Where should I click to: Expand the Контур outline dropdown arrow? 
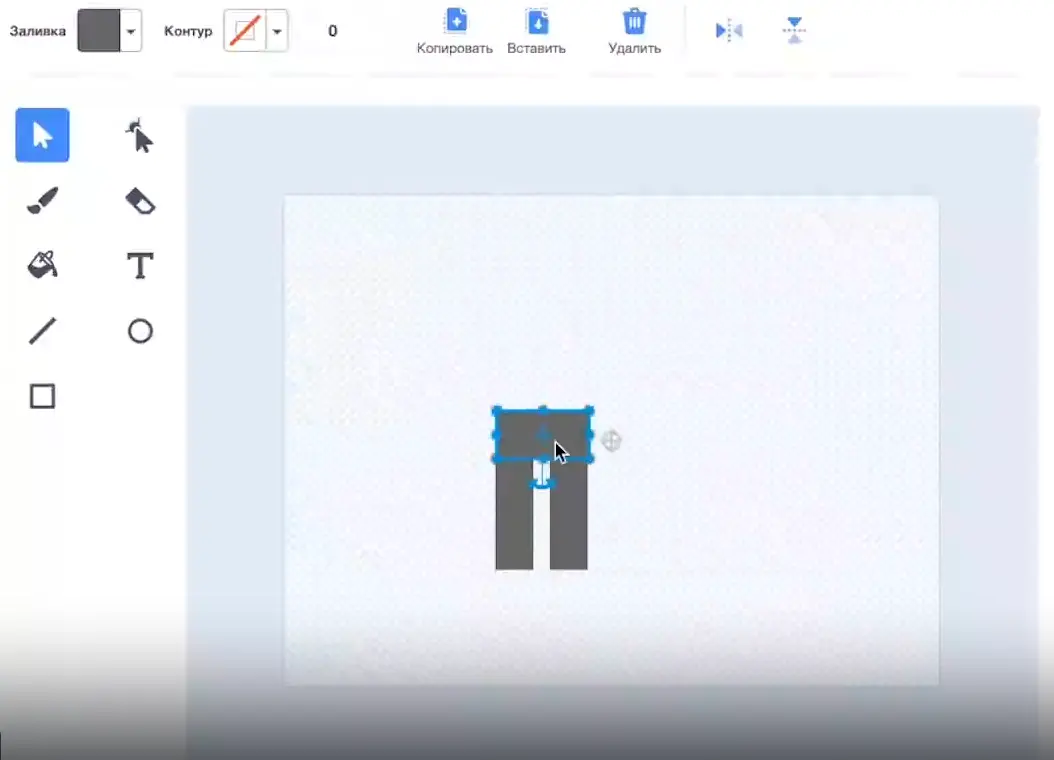tap(277, 31)
